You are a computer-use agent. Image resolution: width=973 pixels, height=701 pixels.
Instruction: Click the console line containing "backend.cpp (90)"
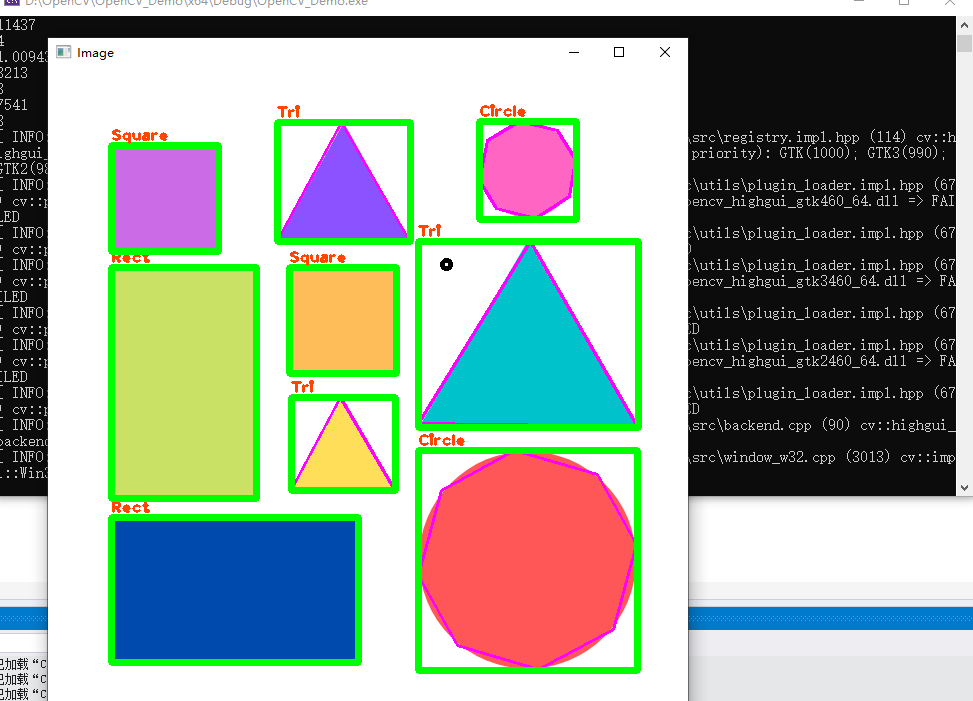823,426
